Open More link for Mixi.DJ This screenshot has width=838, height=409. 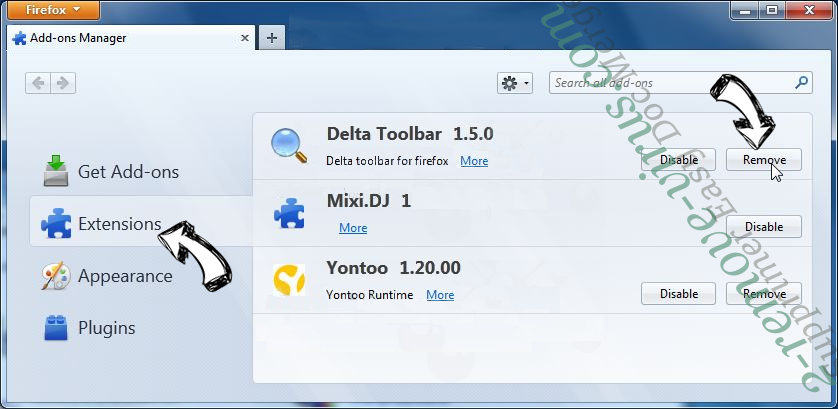(353, 228)
